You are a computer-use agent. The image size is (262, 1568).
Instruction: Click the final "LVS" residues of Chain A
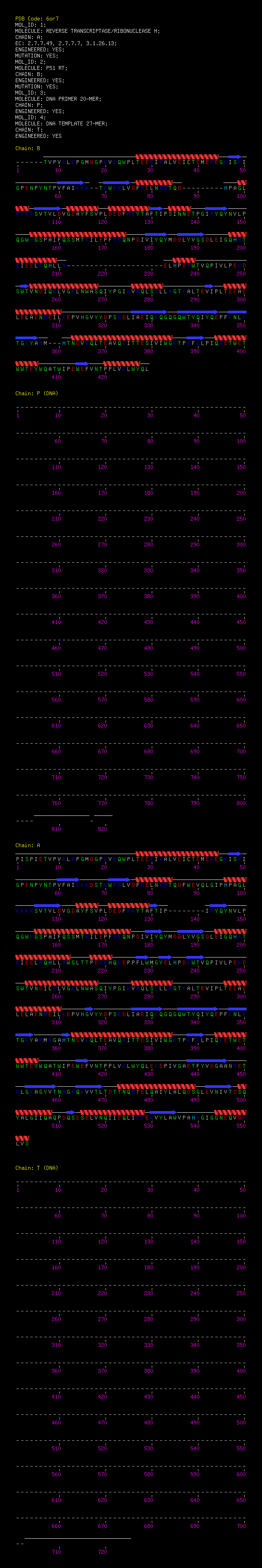pyautogui.click(x=22, y=1144)
